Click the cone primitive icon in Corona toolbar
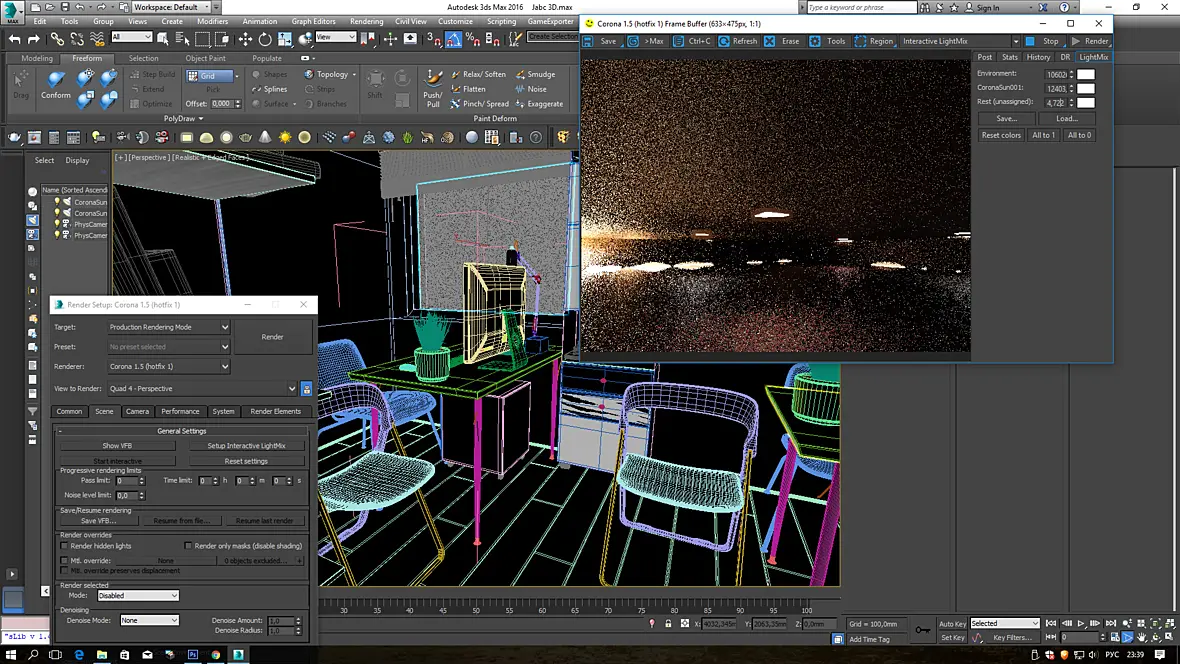Image resolution: width=1180 pixels, height=664 pixels. click(265, 138)
